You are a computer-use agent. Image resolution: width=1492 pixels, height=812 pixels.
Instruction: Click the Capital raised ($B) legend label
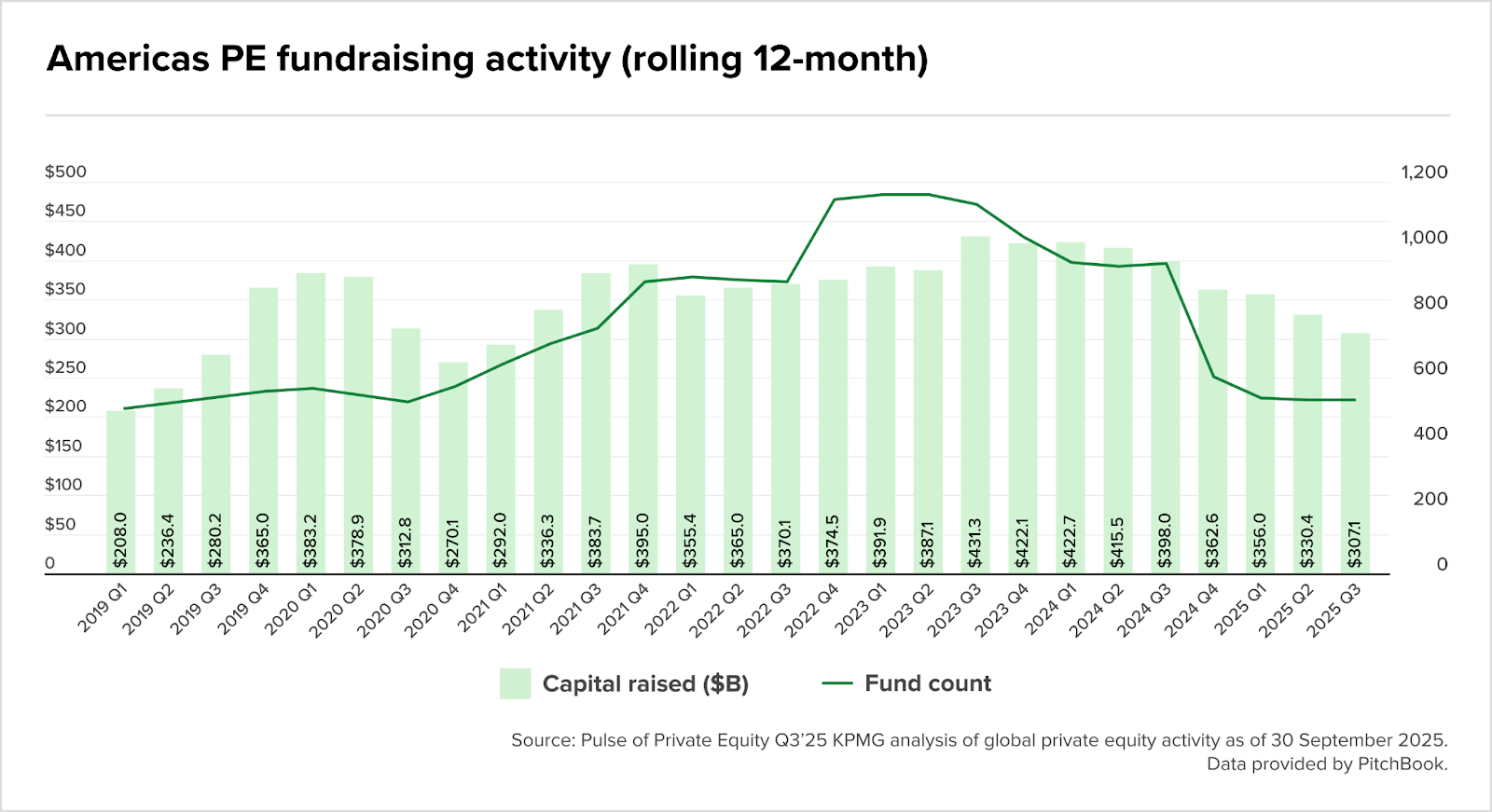click(645, 683)
